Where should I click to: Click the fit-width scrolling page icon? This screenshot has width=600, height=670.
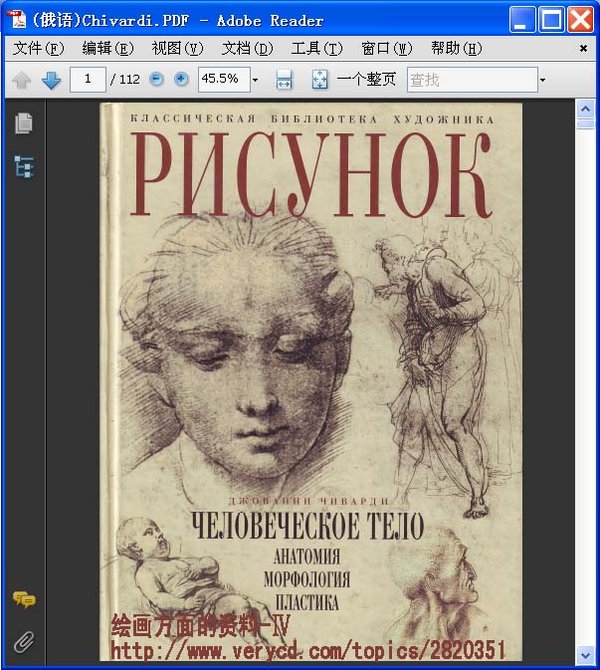(284, 79)
